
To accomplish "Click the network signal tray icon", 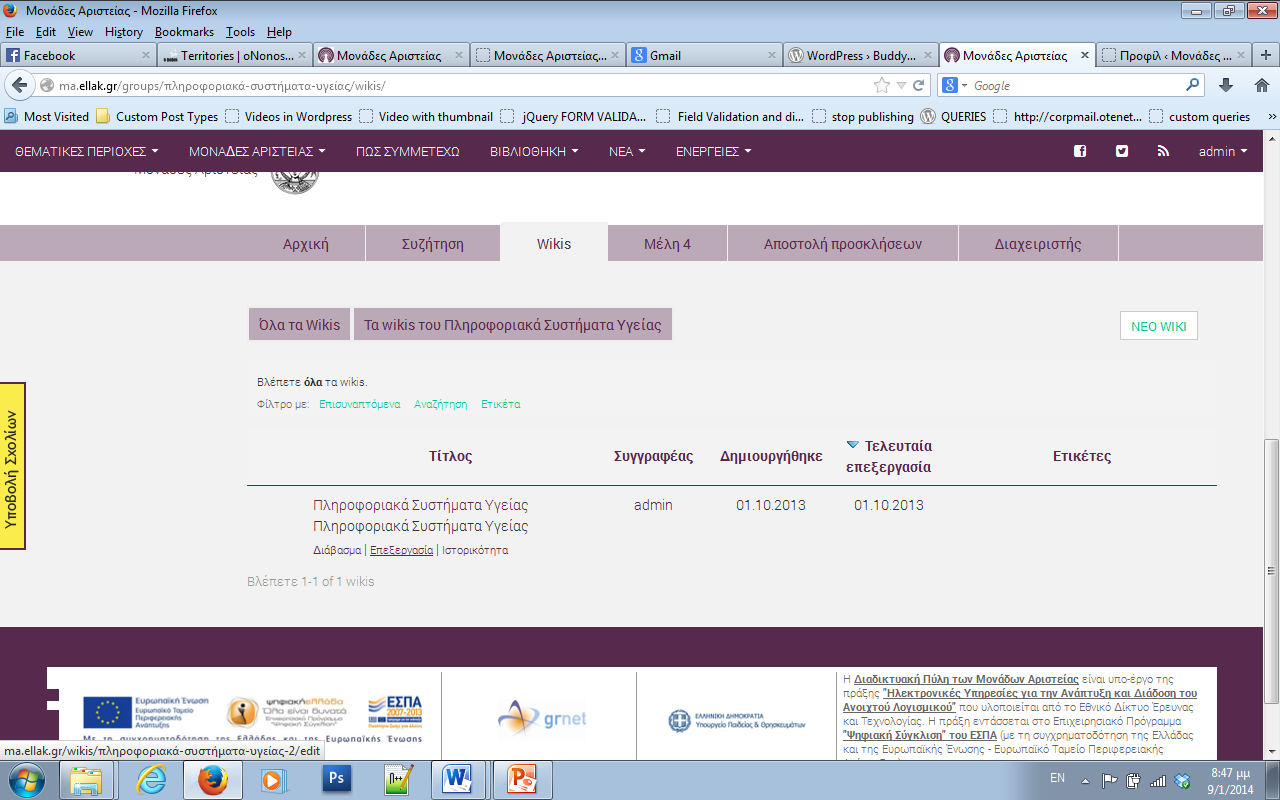I will 1158,780.
